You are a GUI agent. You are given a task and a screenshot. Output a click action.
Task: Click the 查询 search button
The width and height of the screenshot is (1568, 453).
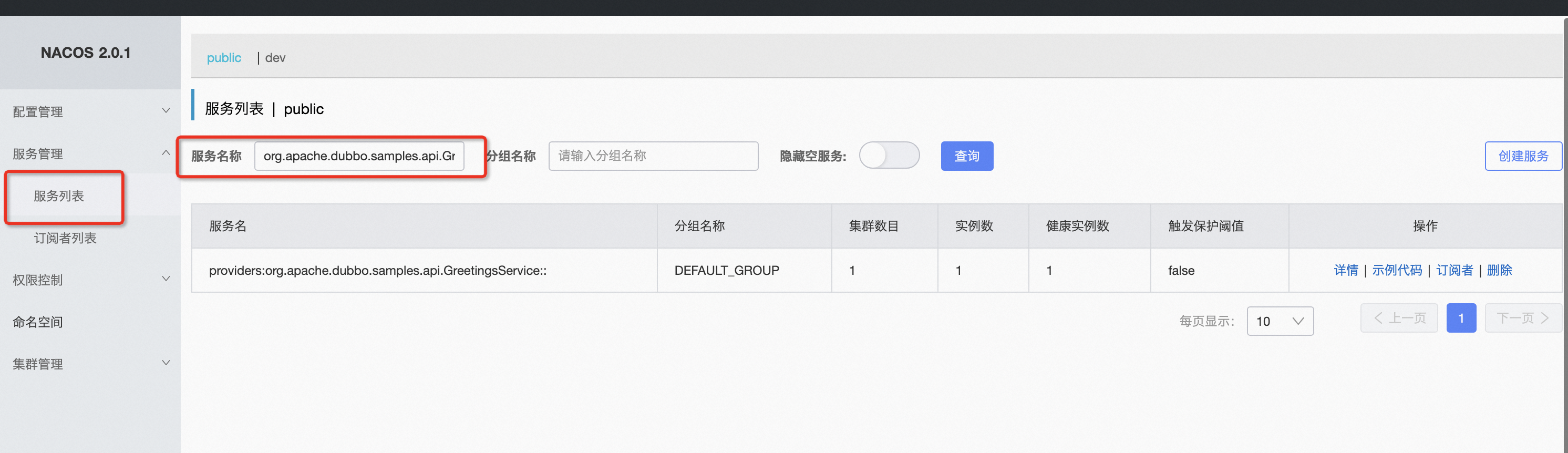pos(966,156)
